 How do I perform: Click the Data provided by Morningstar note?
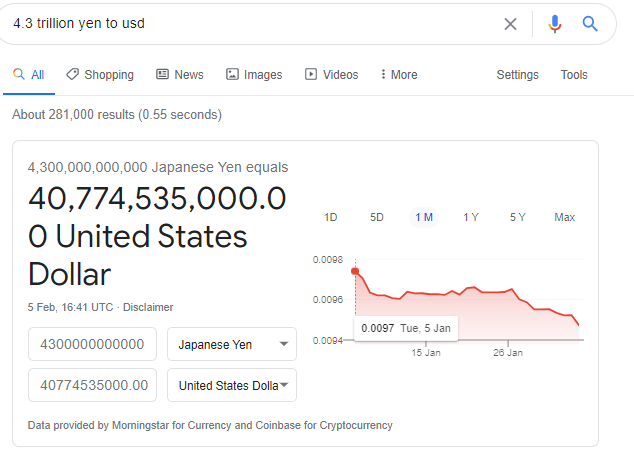(x=210, y=426)
